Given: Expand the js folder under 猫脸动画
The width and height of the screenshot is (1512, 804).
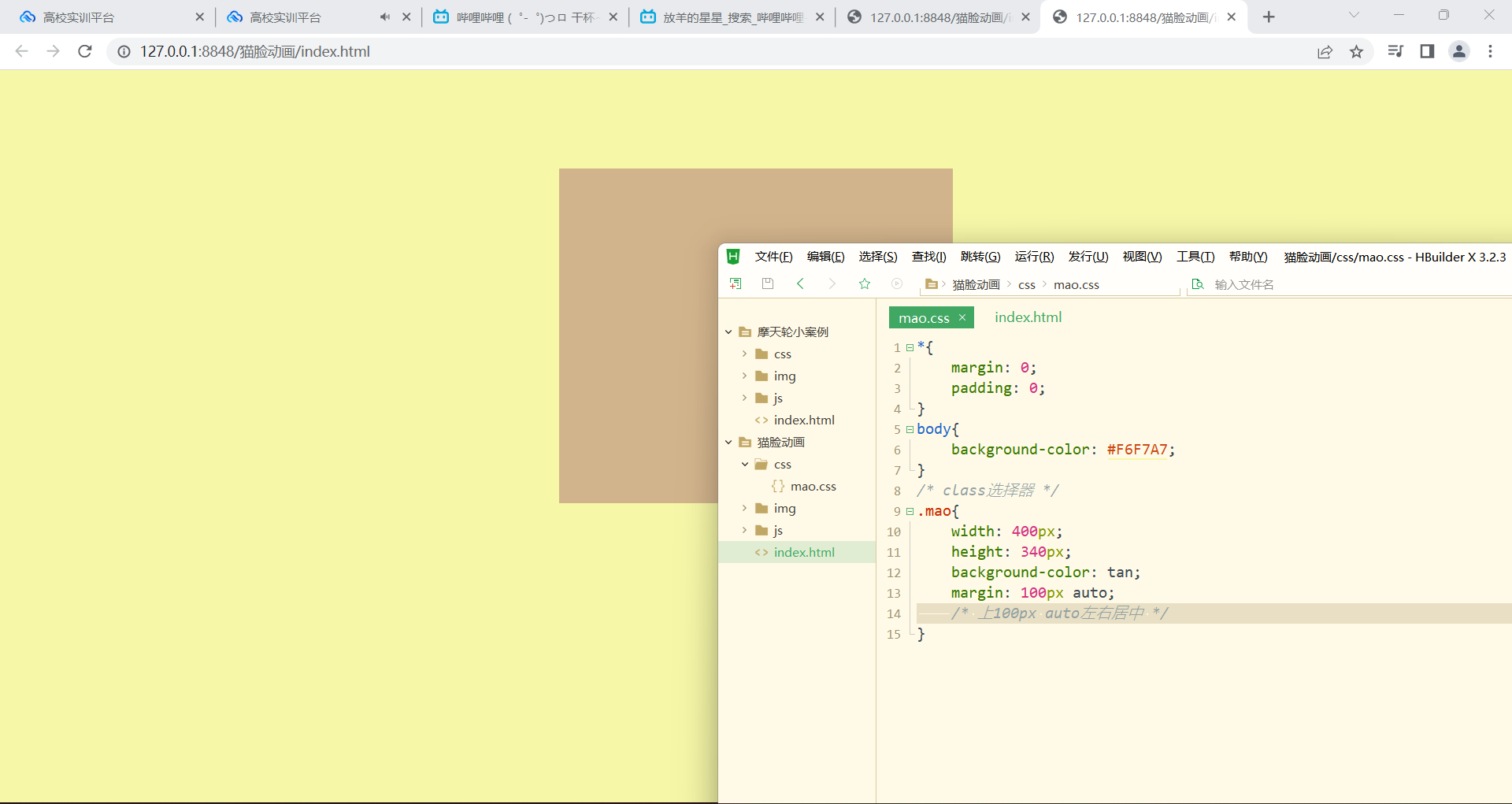Looking at the screenshot, I should click(x=744, y=531).
